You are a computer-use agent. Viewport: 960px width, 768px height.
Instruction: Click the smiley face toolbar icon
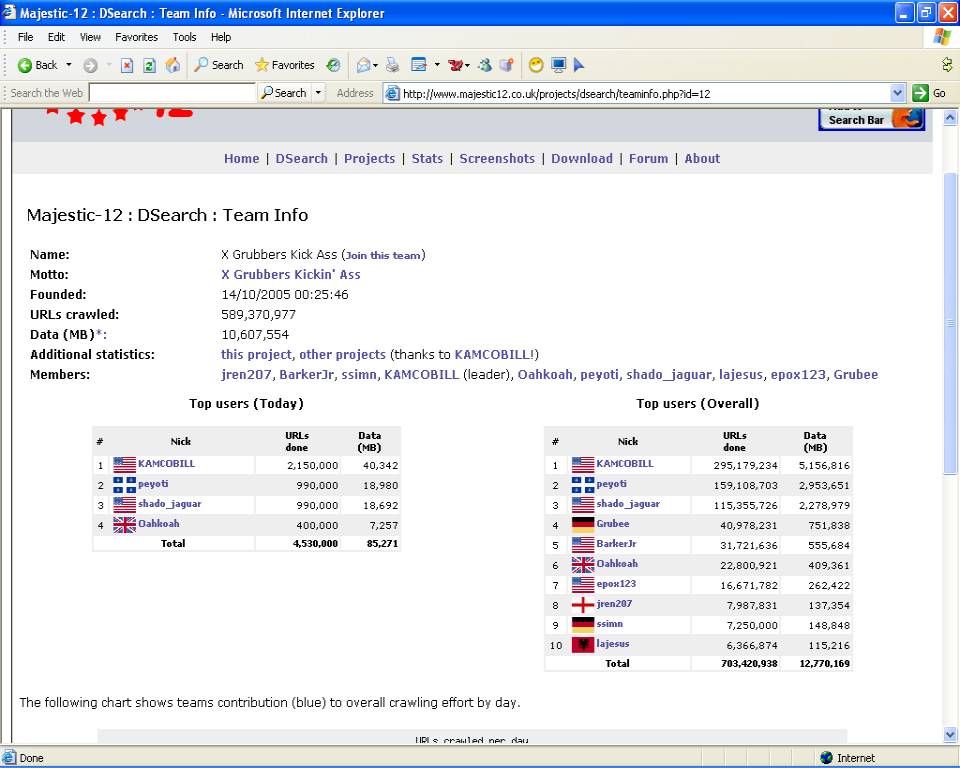[536, 65]
